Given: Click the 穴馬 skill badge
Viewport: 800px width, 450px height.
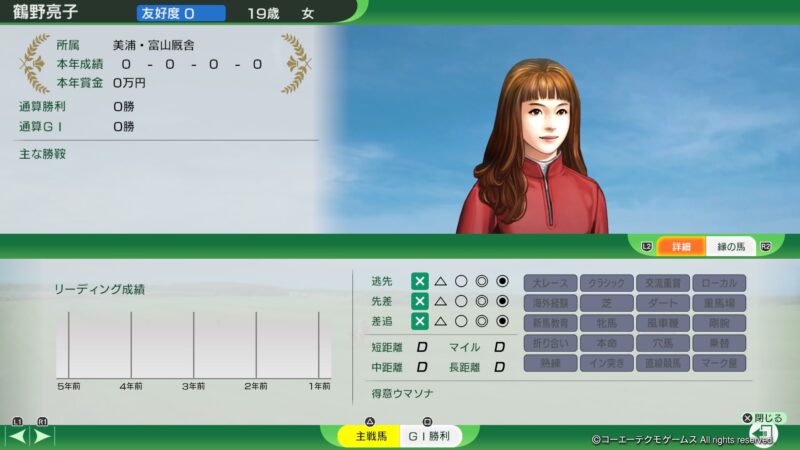Looking at the screenshot, I should [x=663, y=343].
